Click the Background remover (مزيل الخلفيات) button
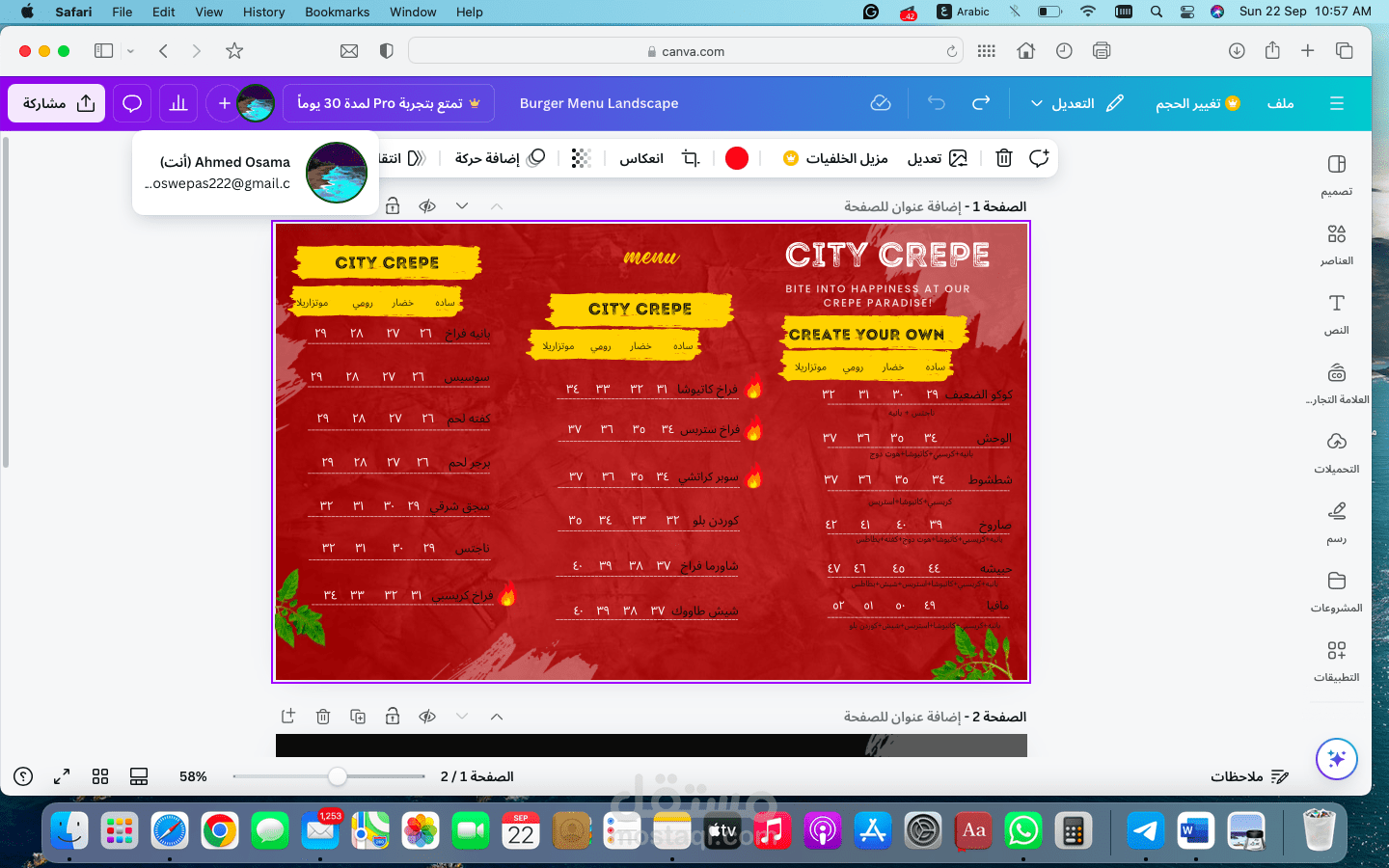1389x868 pixels. click(836, 158)
